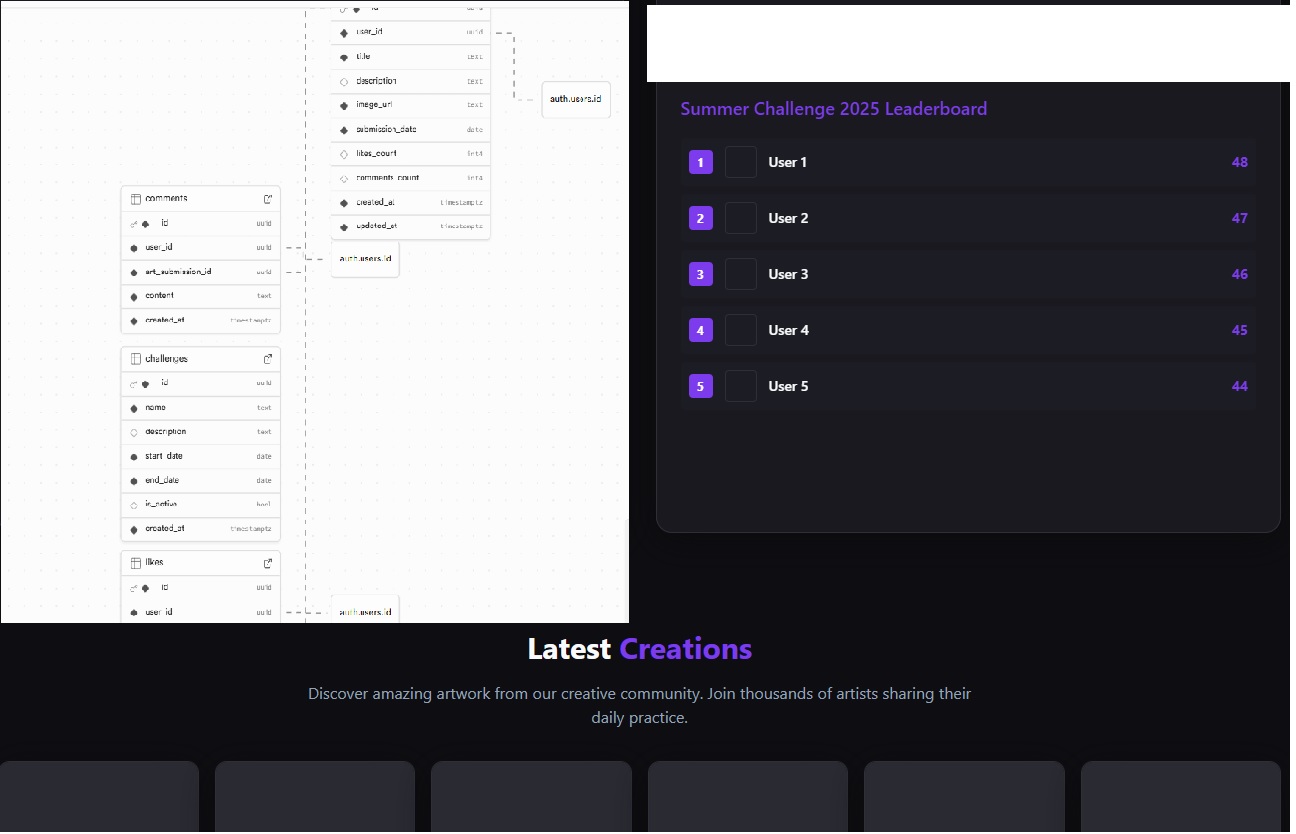Click User 2's score of 47
Image resolution: width=1296 pixels, height=834 pixels.
(1240, 218)
